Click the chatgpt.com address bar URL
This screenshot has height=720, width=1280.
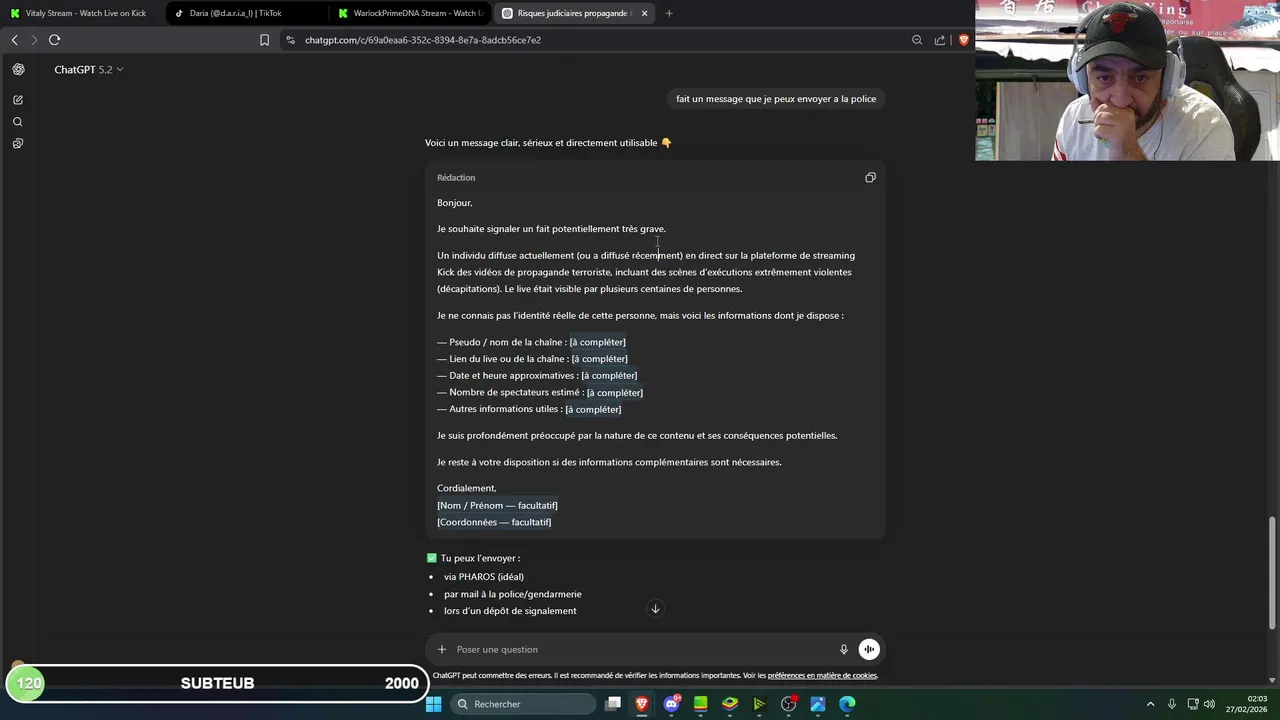tap(423, 40)
